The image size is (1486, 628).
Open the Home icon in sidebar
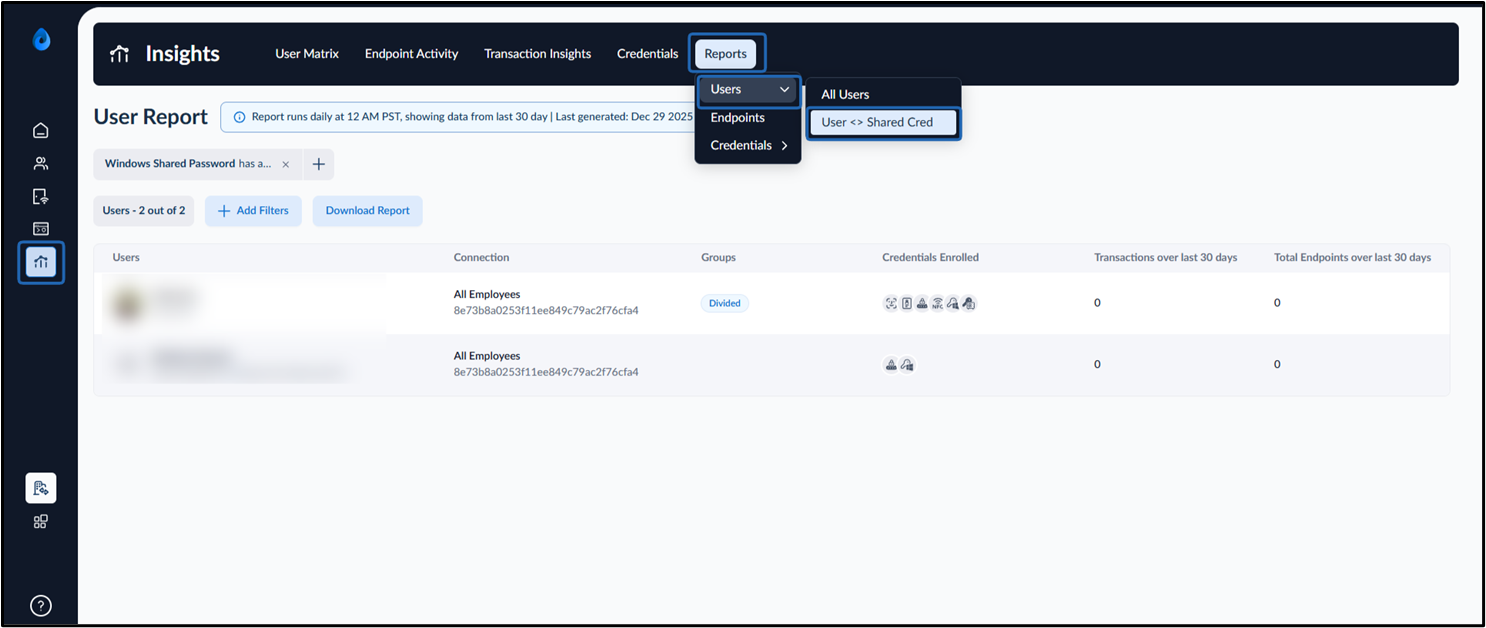coord(41,130)
